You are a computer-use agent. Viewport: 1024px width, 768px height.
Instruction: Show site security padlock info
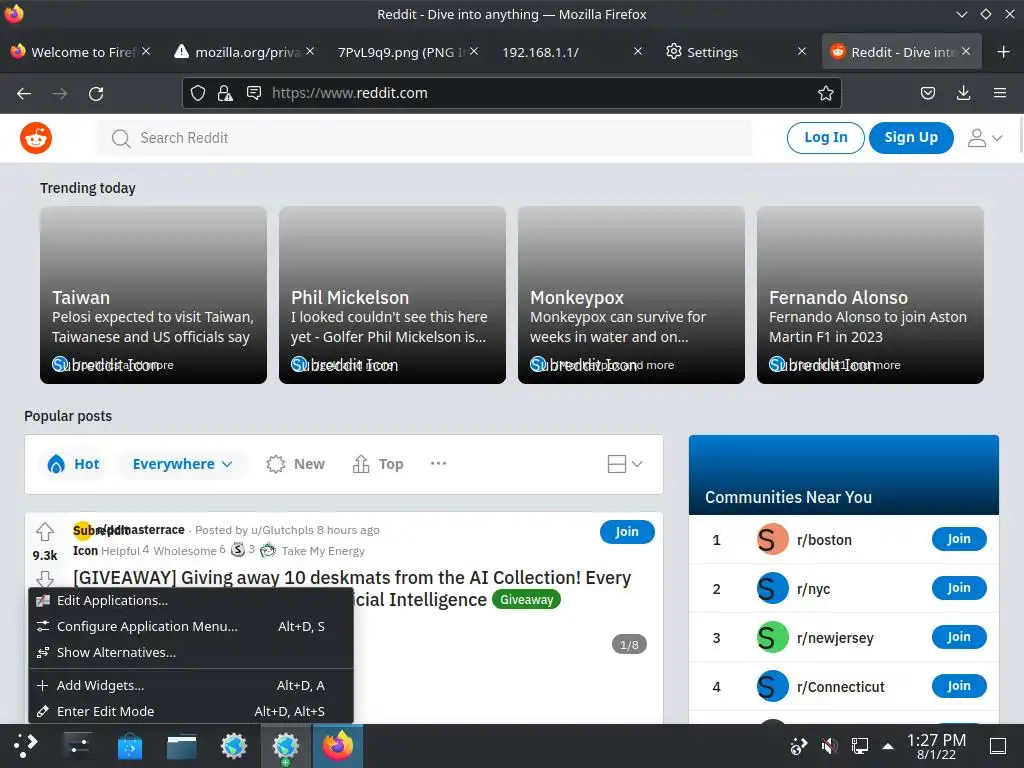[x=225, y=93]
